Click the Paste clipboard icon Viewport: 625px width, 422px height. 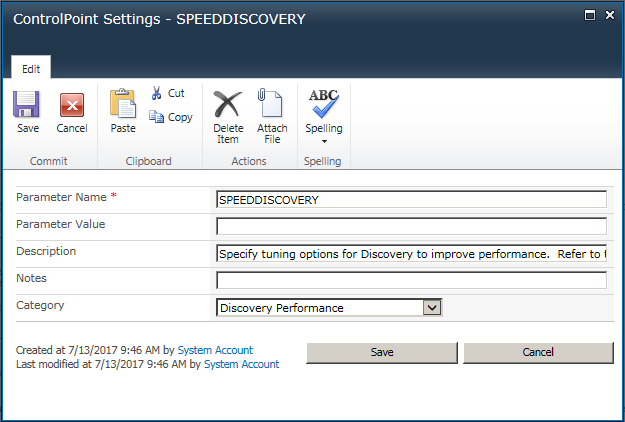pyautogui.click(x=123, y=105)
